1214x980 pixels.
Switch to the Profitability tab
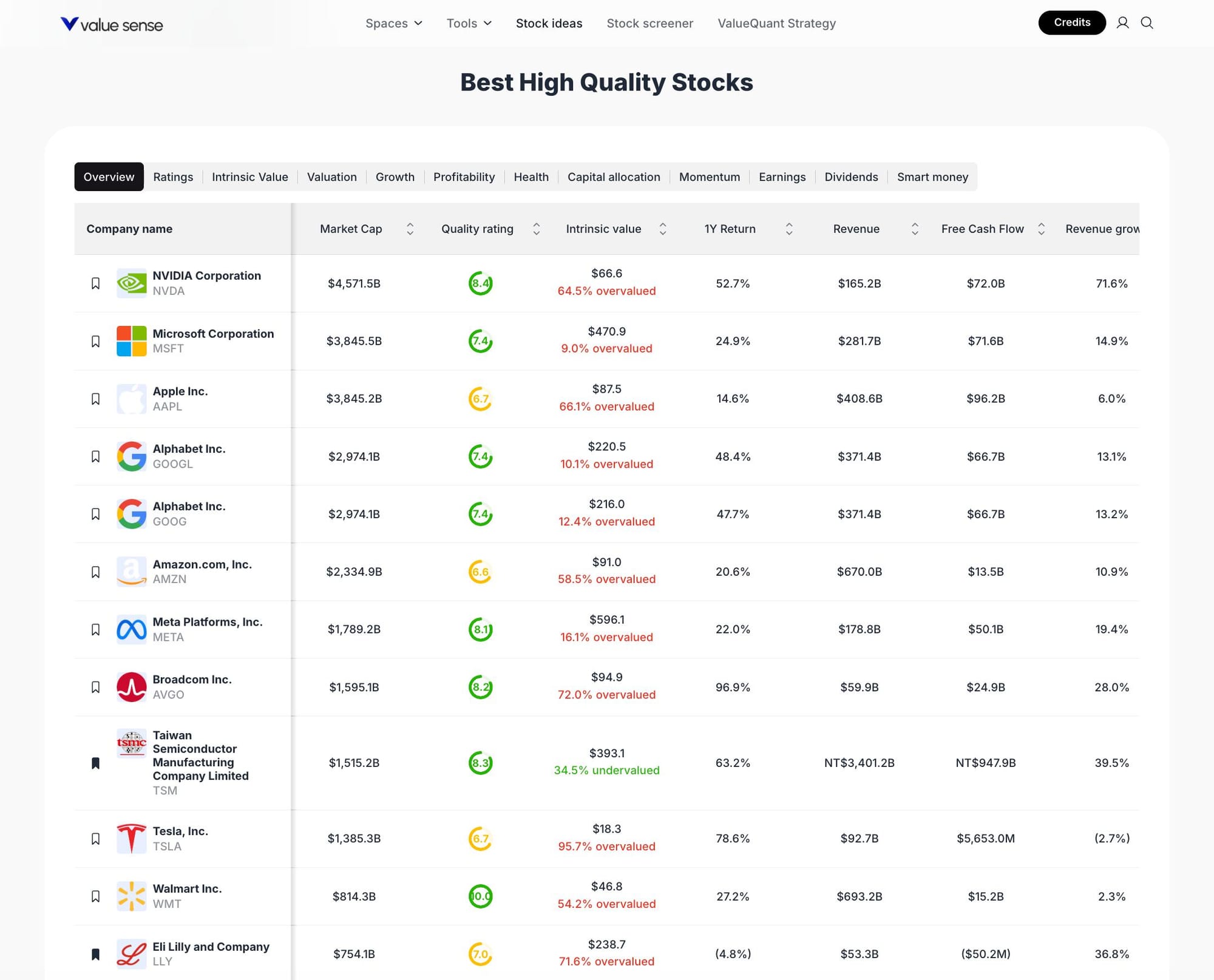point(464,177)
